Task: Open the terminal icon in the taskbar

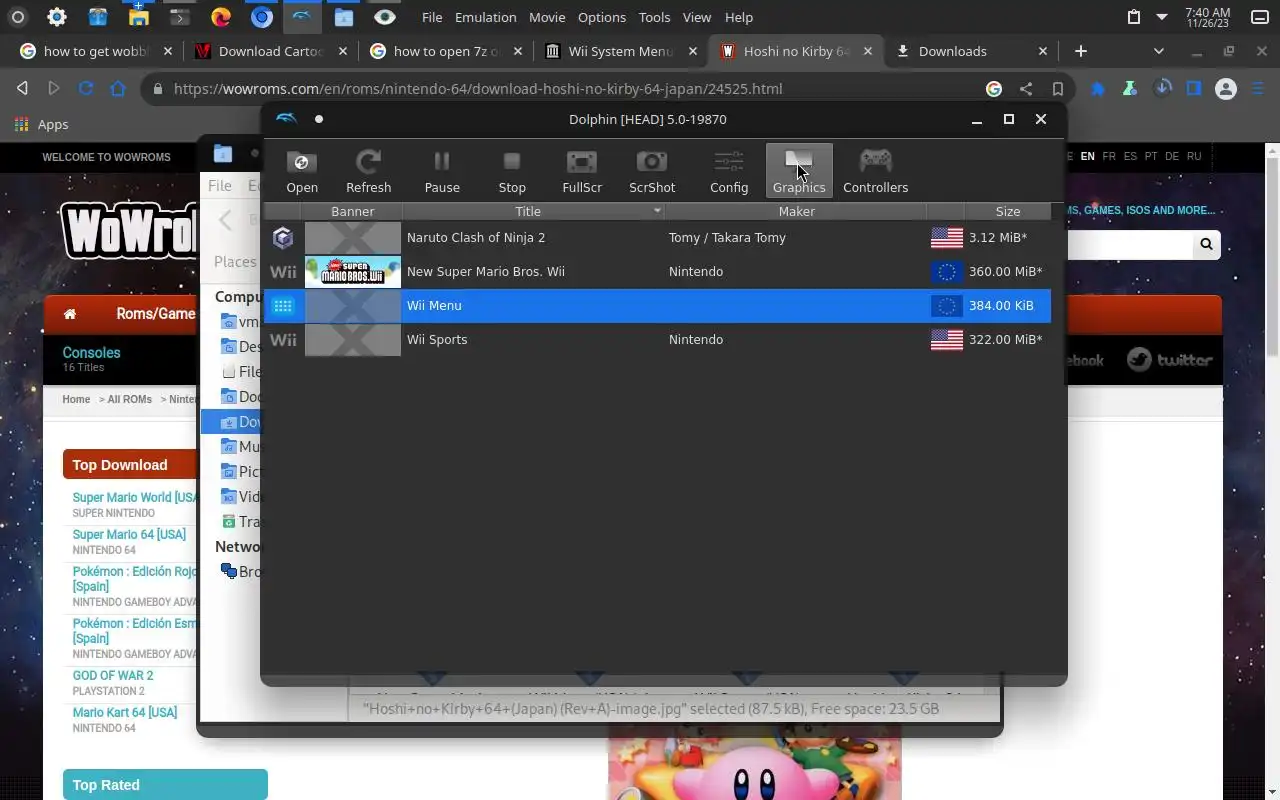Action: 179,17
